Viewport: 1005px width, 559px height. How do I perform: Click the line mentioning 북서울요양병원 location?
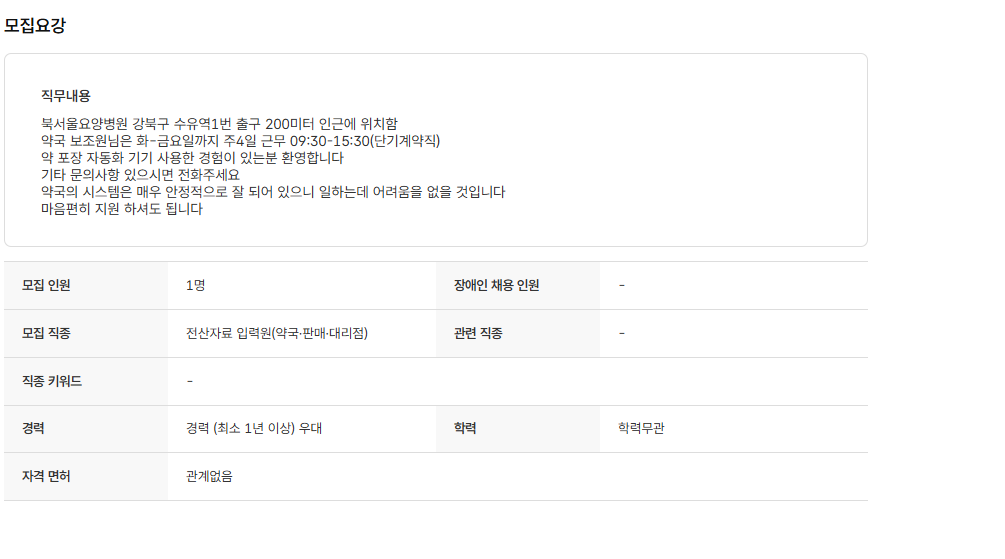(218, 124)
